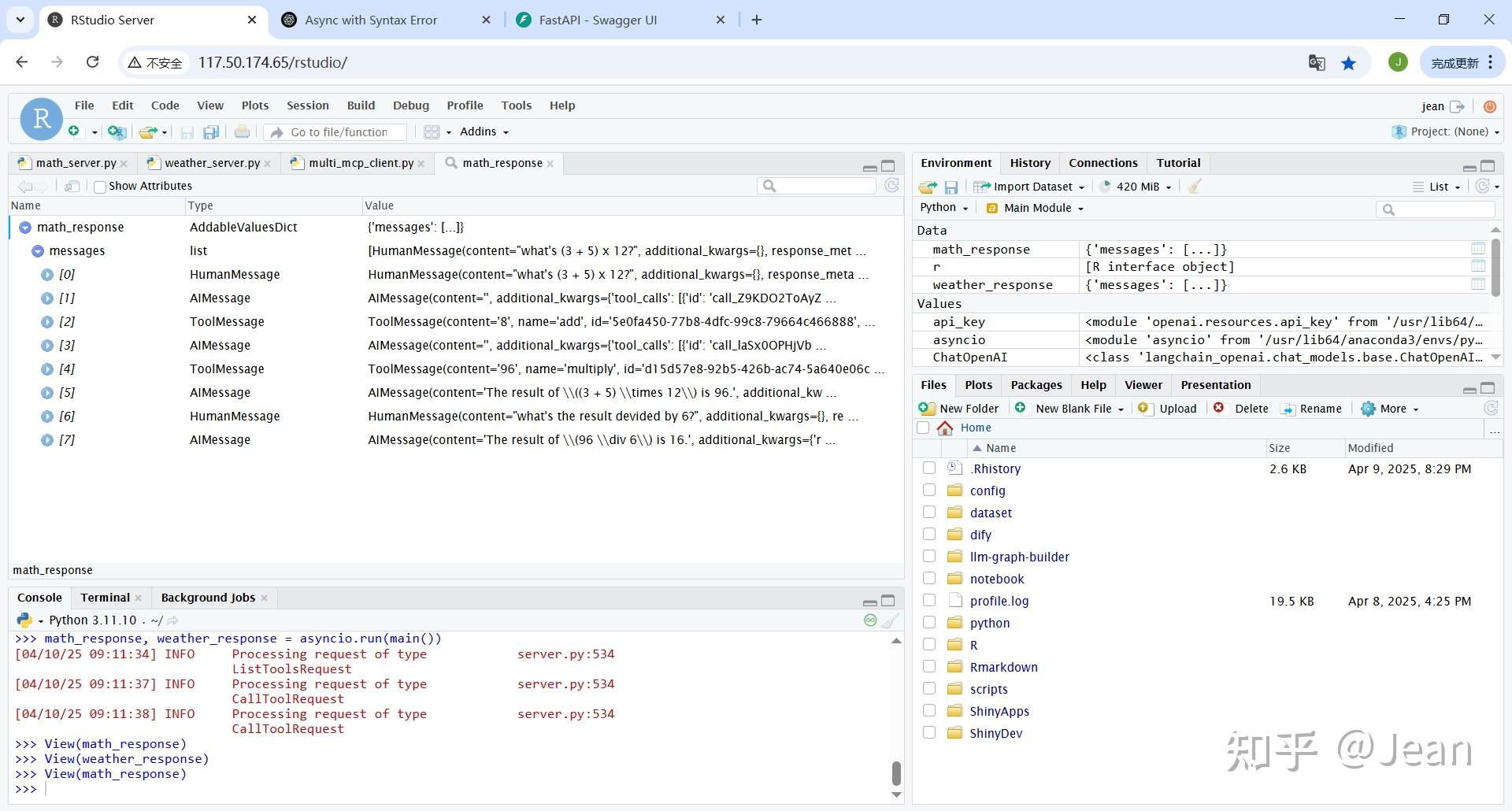The image size is (1512, 811).
Task: Click the load workspace folder icon
Action: (x=928, y=187)
